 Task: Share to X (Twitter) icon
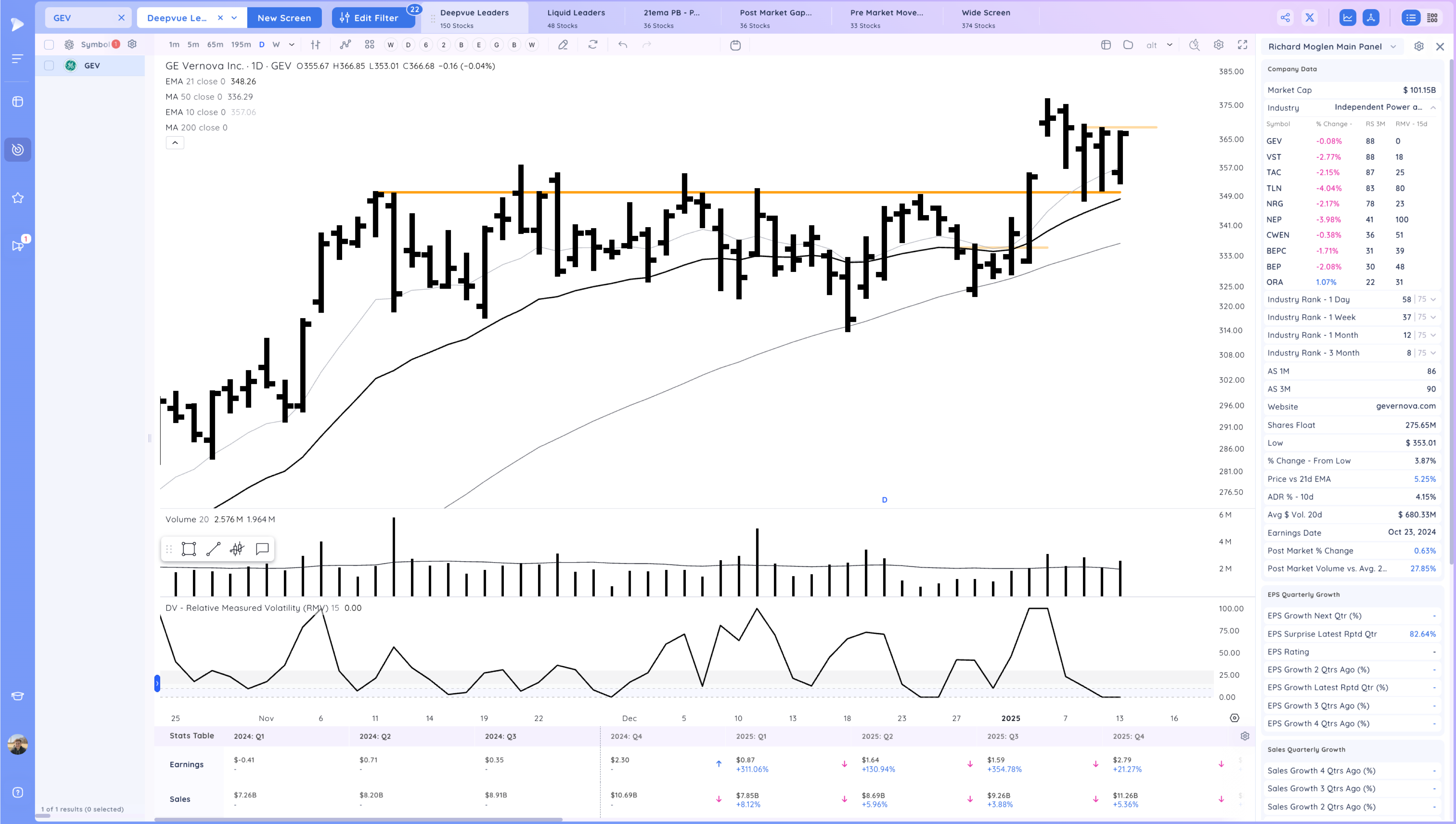[x=1309, y=17]
